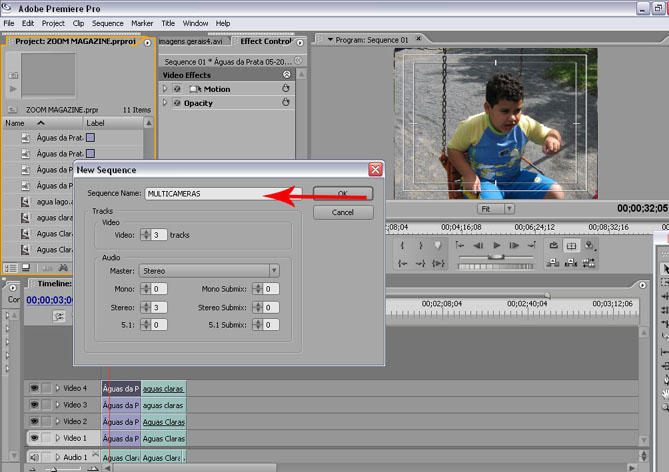
Task: Click OK in the New Sequence dialog
Action: pos(342,193)
